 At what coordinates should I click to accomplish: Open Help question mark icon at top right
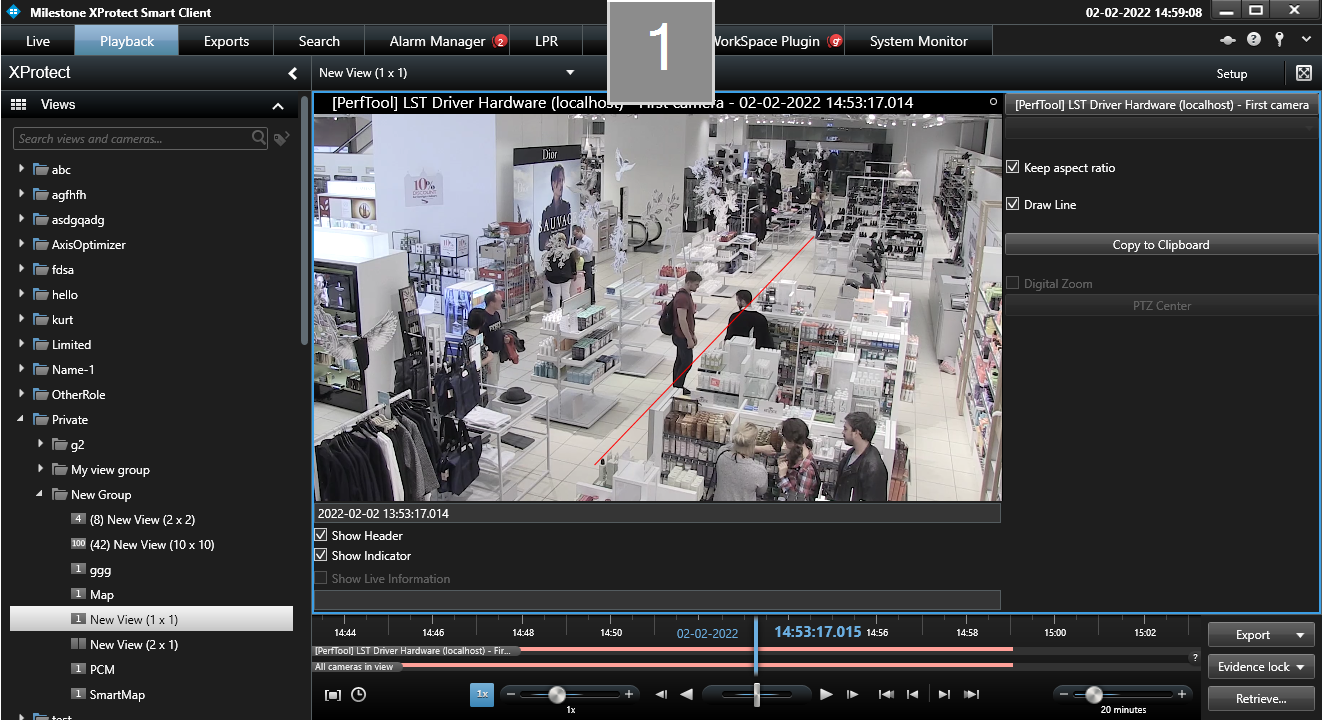[x=1254, y=40]
